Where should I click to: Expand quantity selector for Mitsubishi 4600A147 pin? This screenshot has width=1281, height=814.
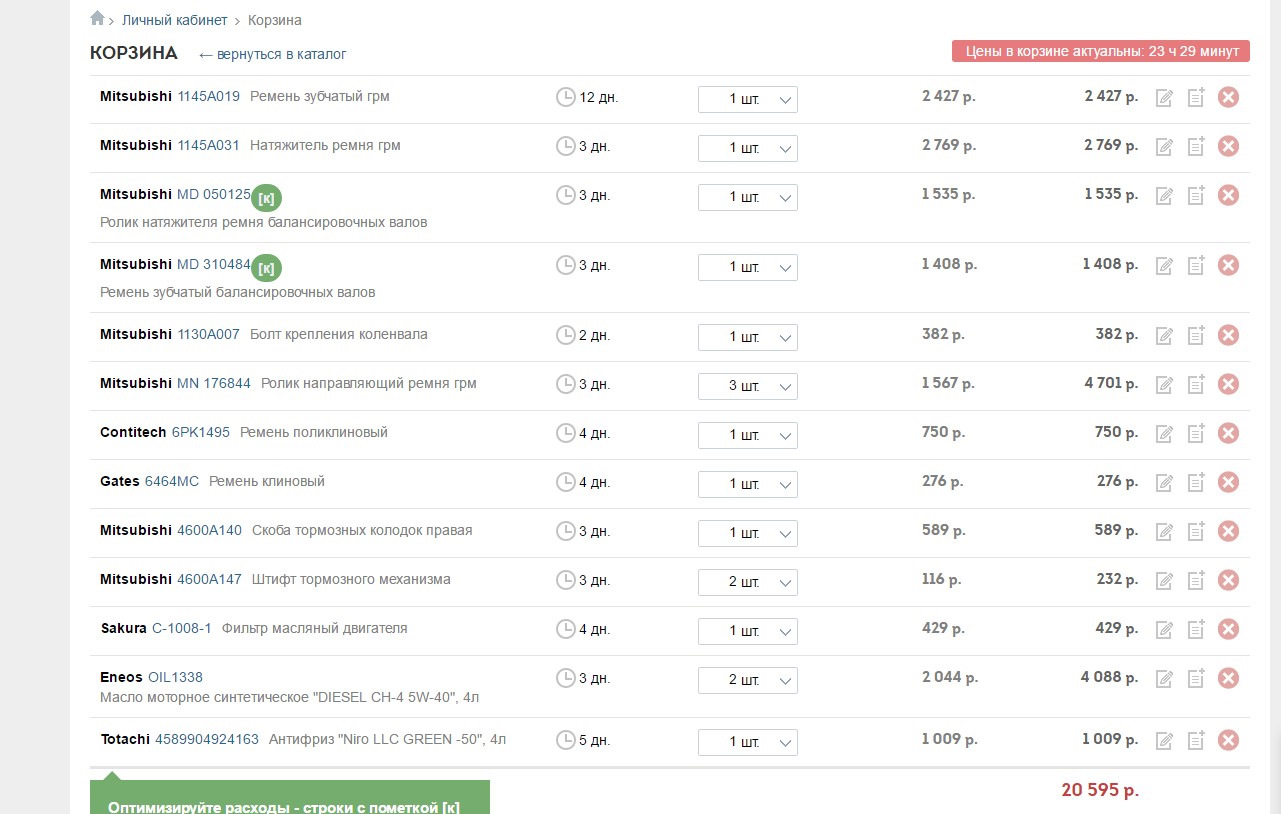click(x=747, y=582)
